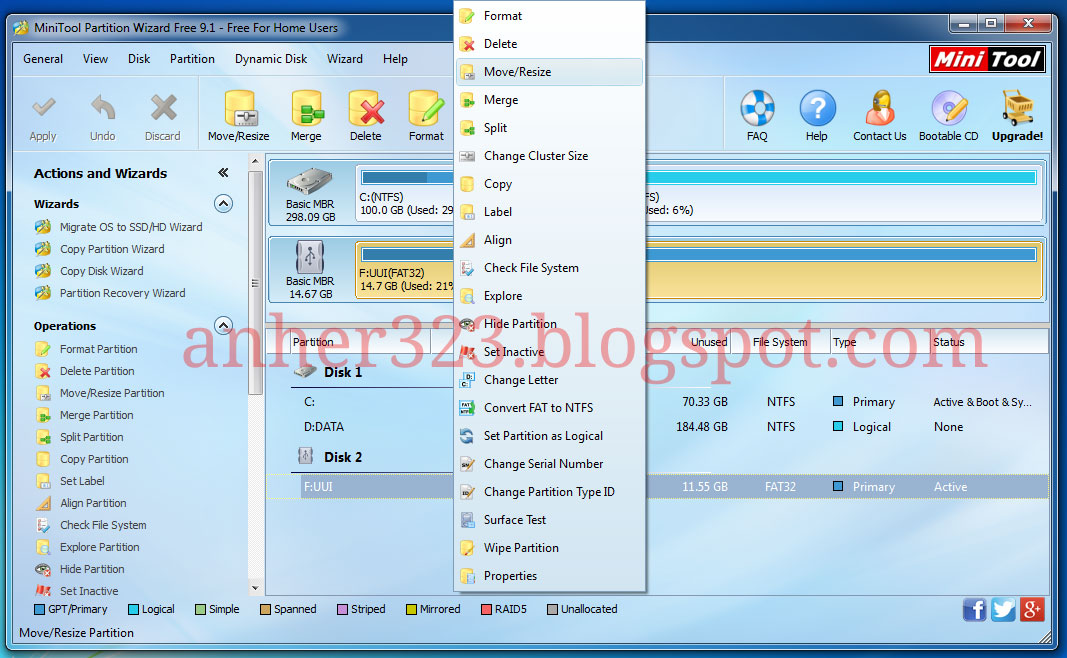Screen dimensions: 1067x658
Task: Choose Change Cluster Size in context menu
Action: [549, 156]
